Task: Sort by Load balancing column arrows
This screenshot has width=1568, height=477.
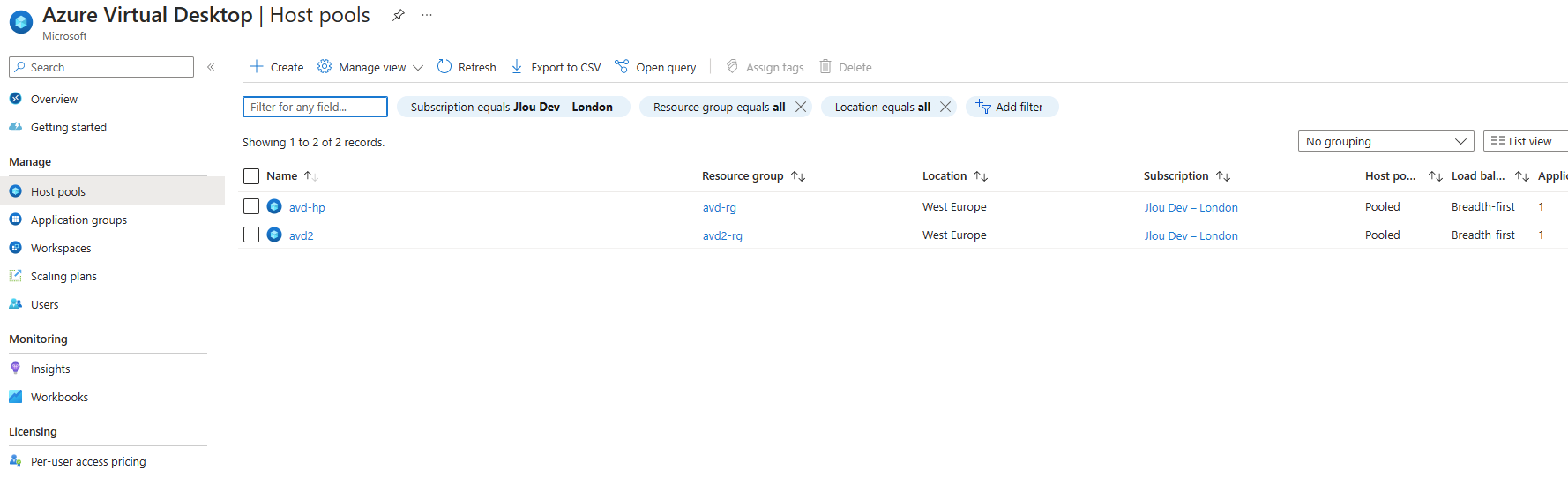Action: click(1522, 176)
